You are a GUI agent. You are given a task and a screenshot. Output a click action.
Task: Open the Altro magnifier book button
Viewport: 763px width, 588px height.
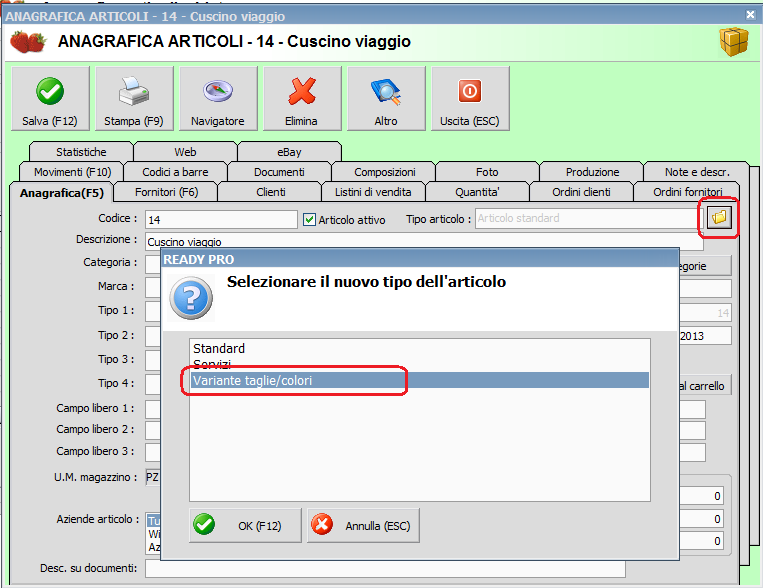click(386, 99)
